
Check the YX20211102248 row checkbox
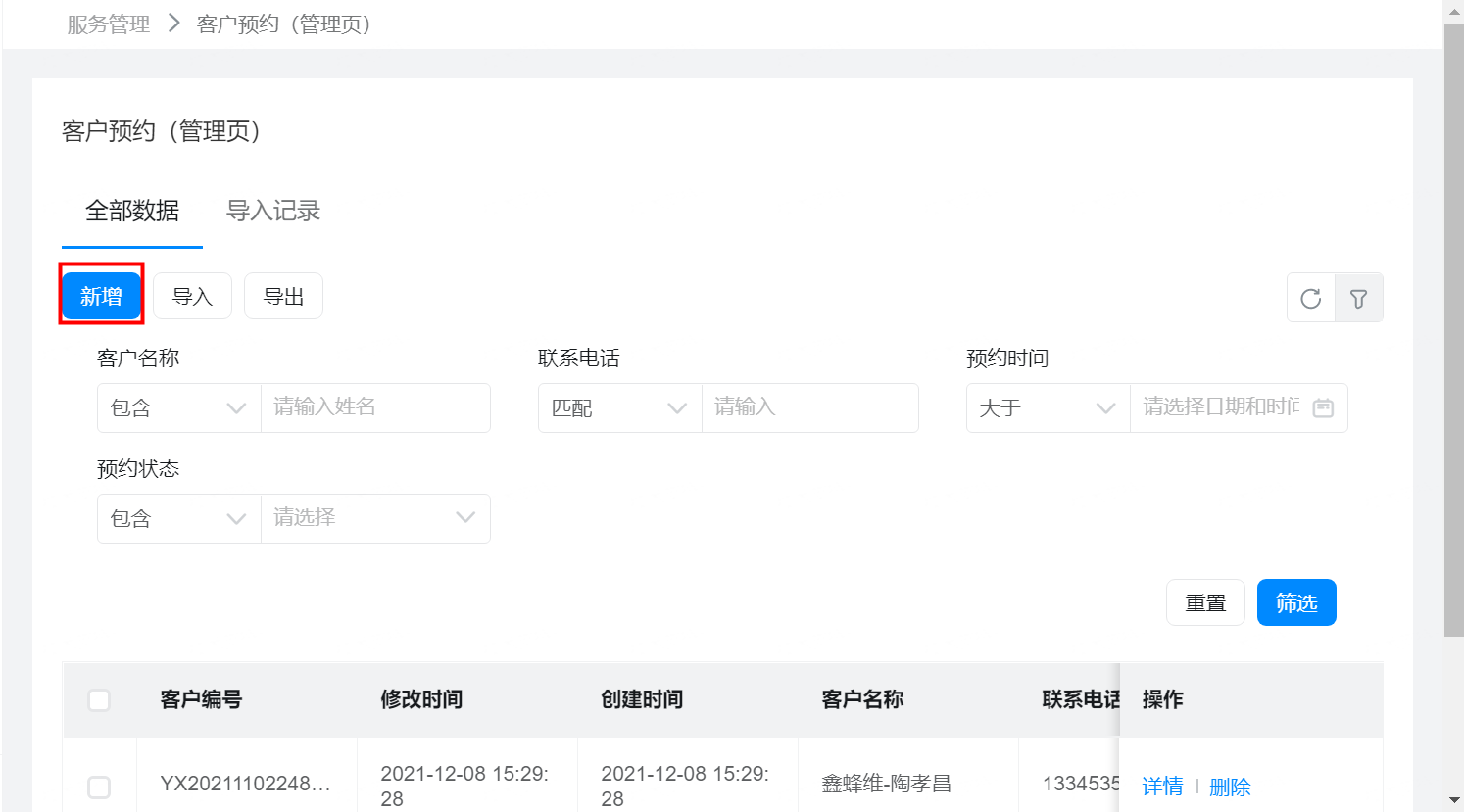pyautogui.click(x=99, y=787)
